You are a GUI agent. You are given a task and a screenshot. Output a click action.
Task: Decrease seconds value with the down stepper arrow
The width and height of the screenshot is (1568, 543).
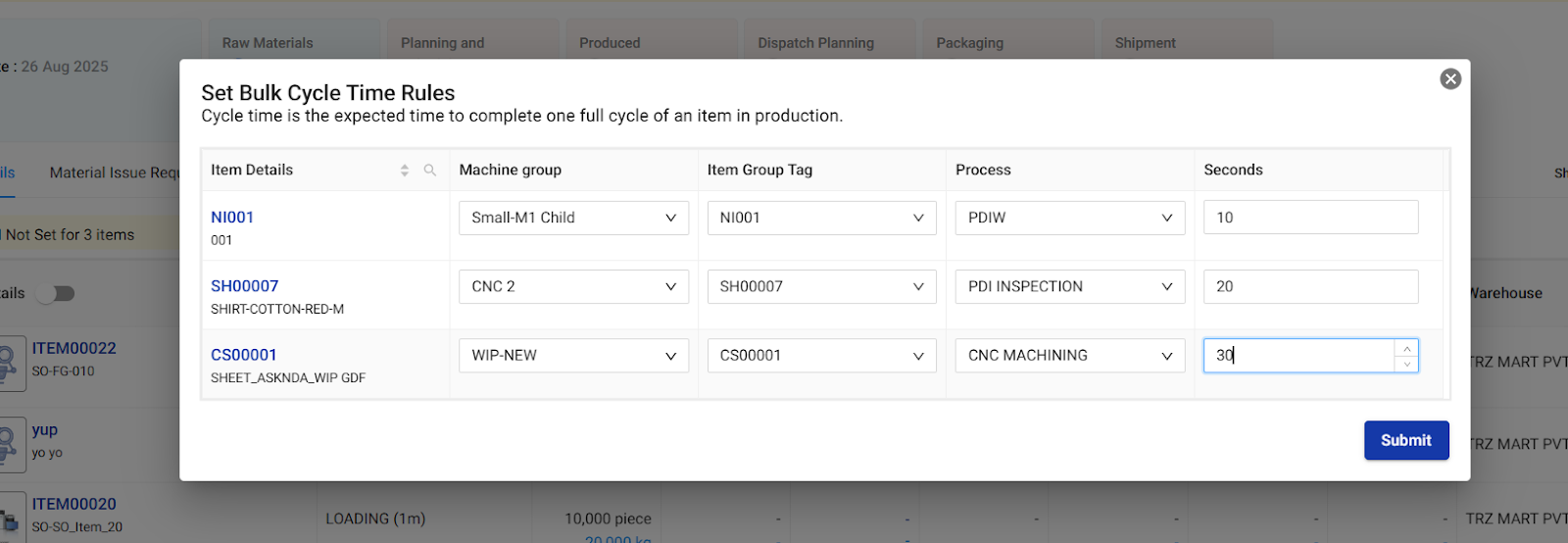point(1406,364)
